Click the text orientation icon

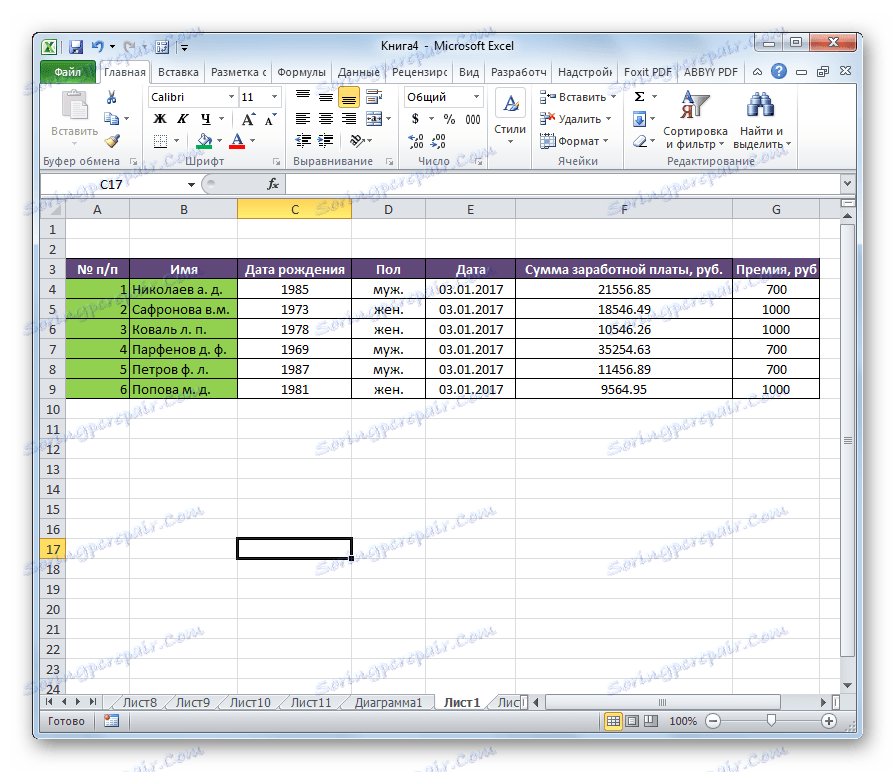(x=358, y=141)
